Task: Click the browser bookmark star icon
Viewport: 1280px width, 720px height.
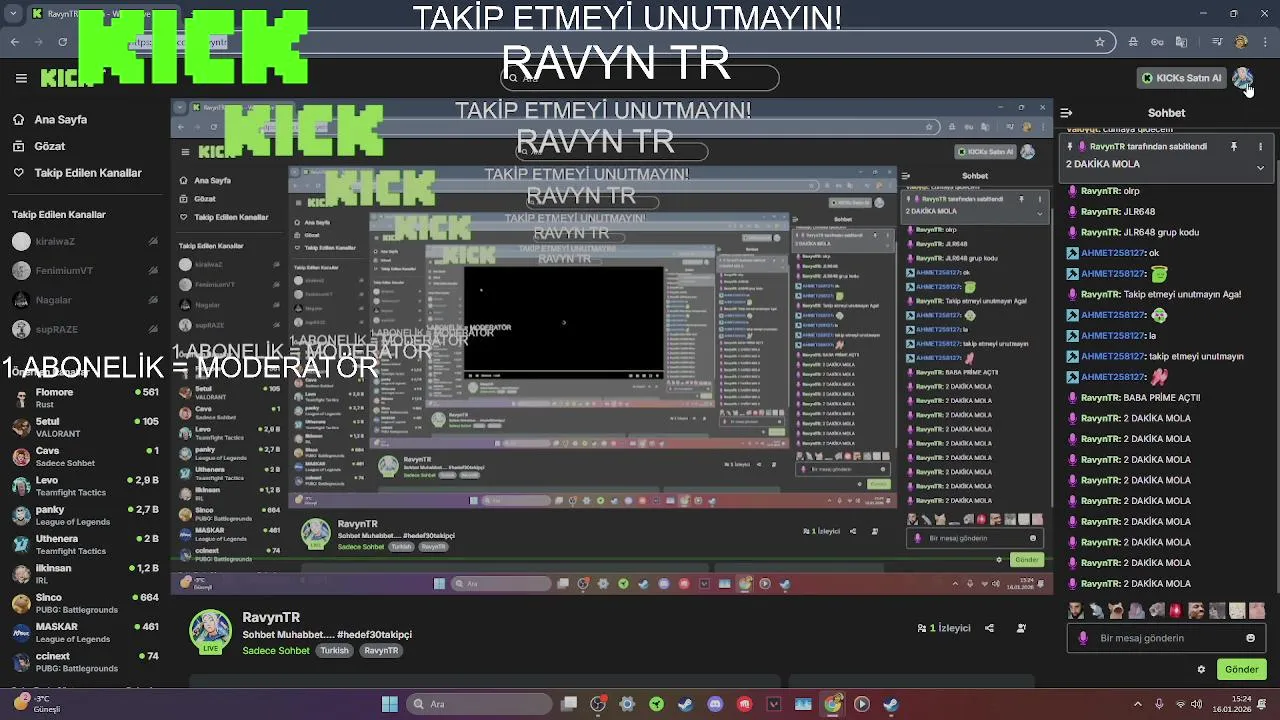Action: coord(1100,42)
